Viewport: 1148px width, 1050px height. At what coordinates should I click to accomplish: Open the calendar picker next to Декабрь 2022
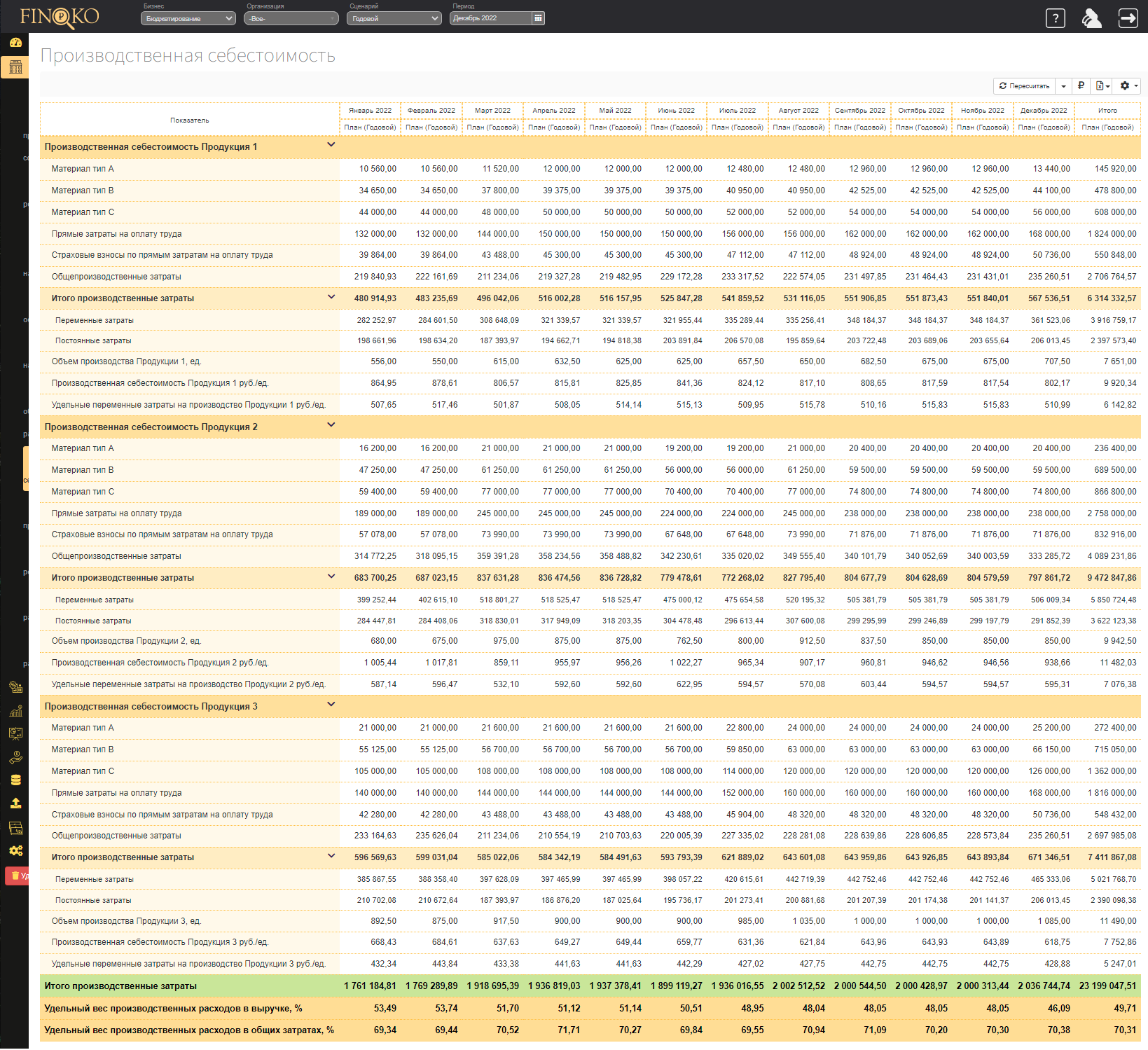(538, 18)
